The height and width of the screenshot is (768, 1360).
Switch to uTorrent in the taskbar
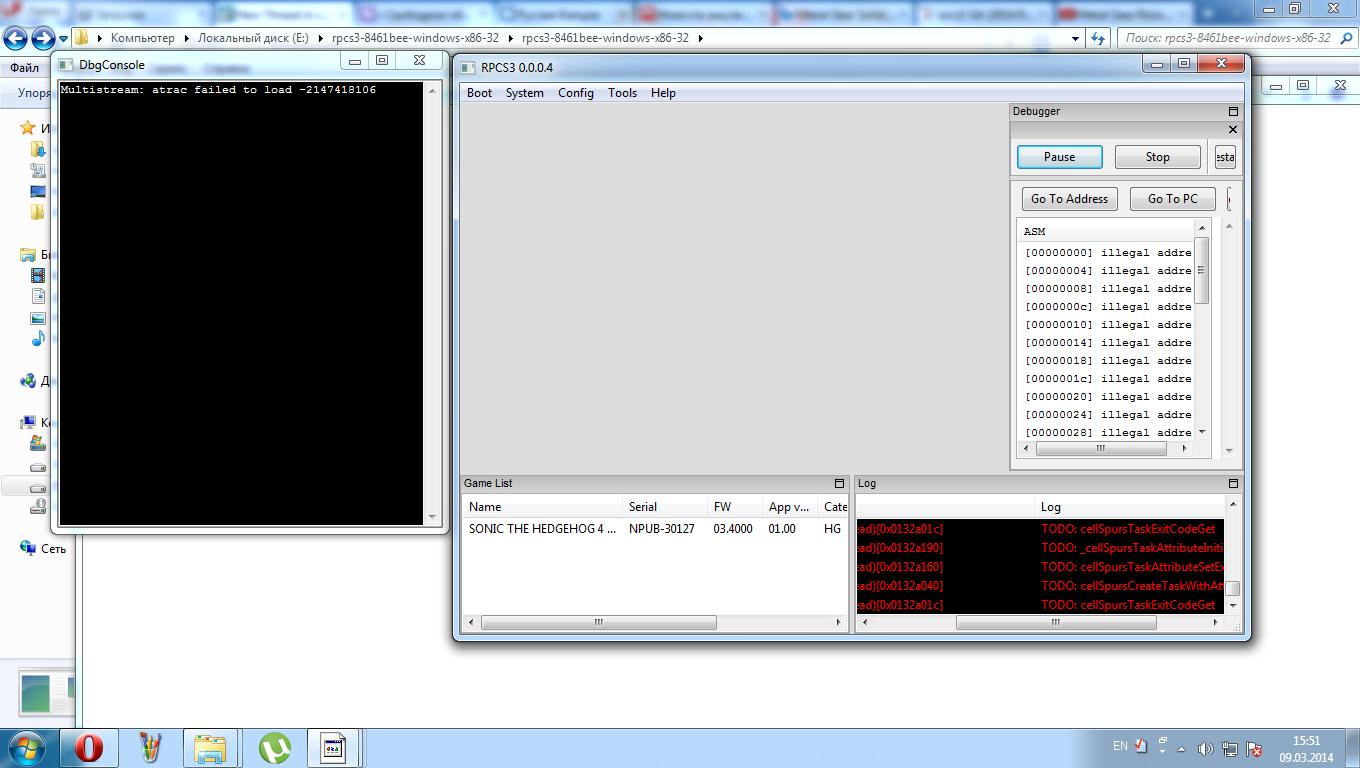coord(275,748)
